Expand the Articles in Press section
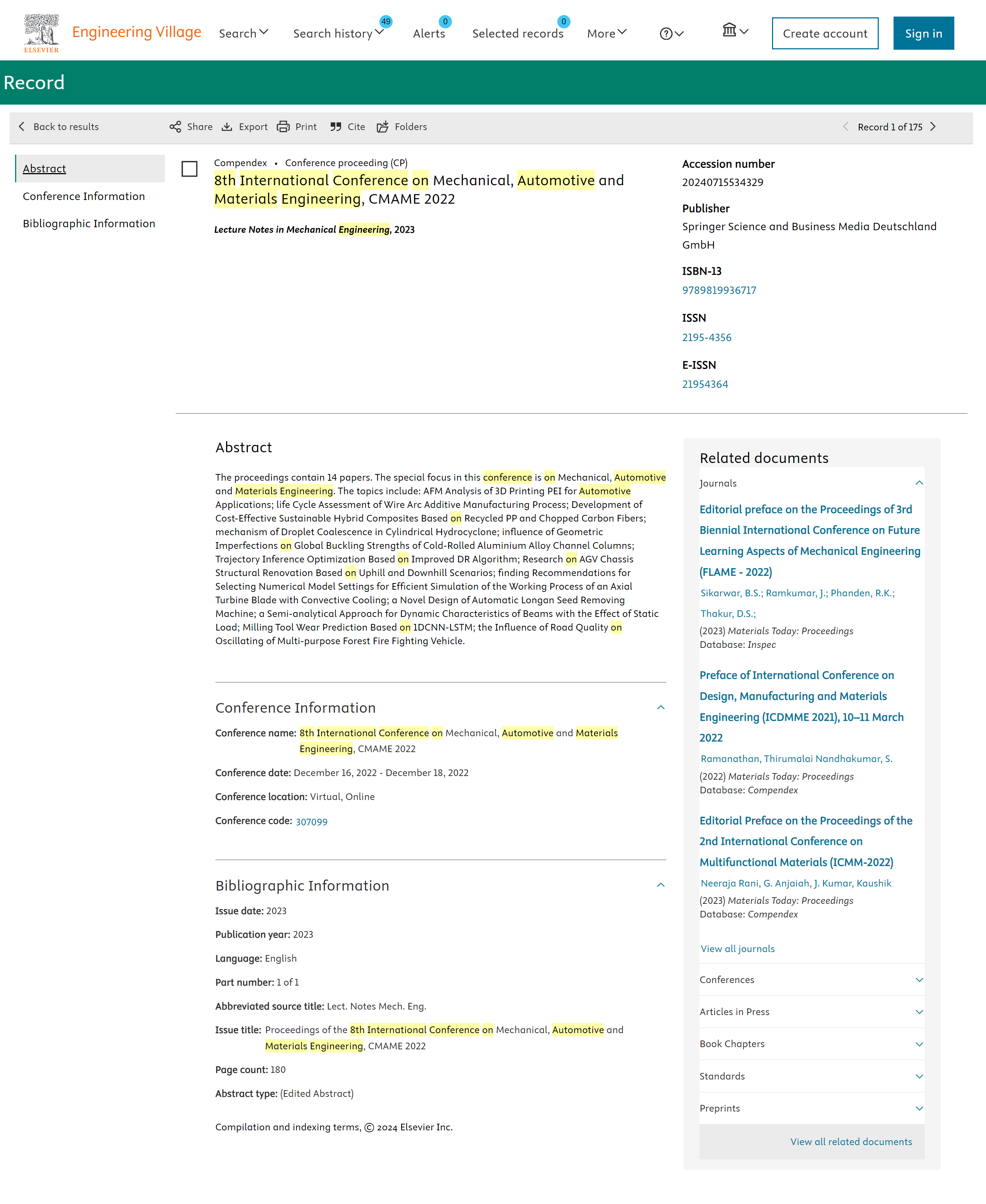986x1204 pixels. 812,1012
